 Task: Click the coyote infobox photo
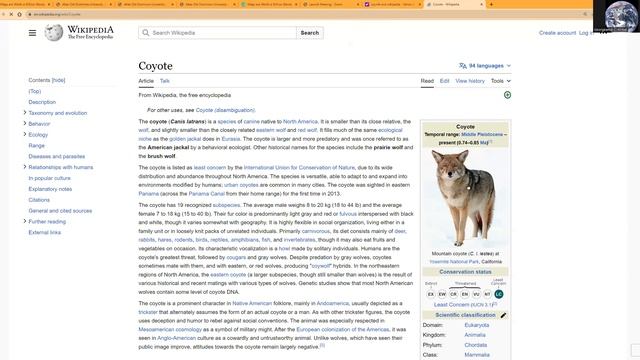465,198
